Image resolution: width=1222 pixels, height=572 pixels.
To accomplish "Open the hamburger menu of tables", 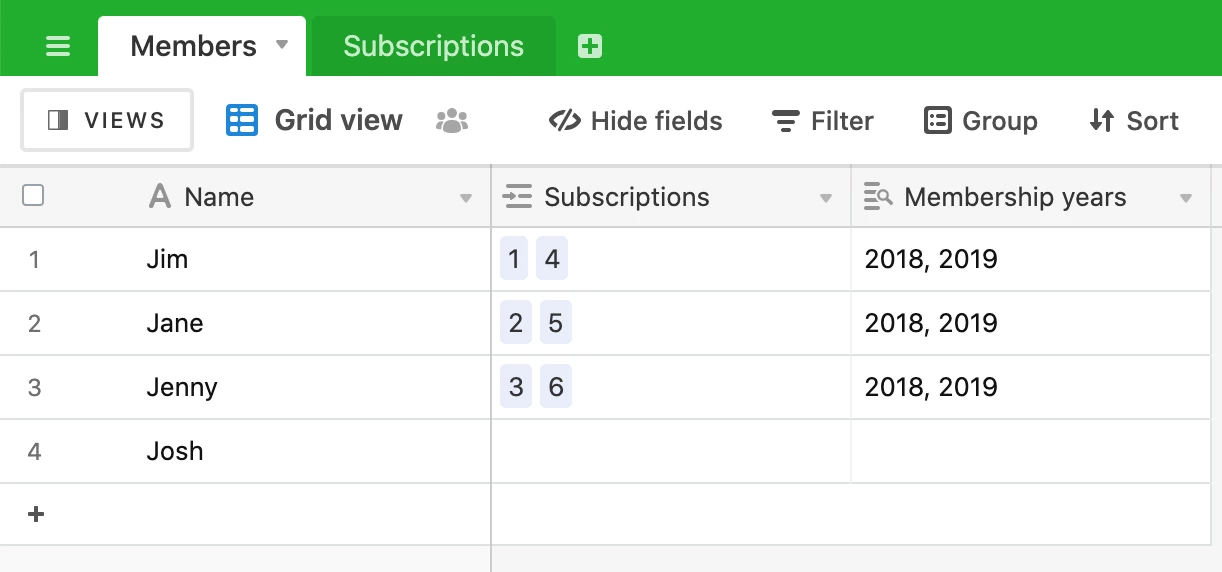I will (x=58, y=46).
